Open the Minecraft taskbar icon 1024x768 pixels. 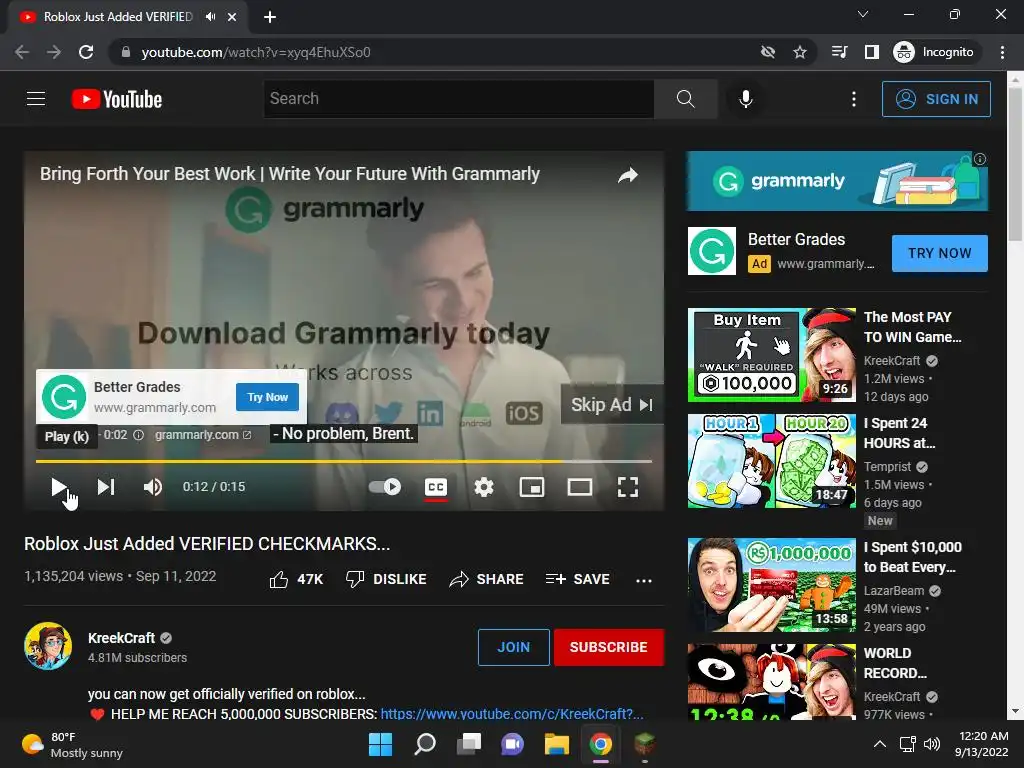pyautogui.click(x=645, y=744)
